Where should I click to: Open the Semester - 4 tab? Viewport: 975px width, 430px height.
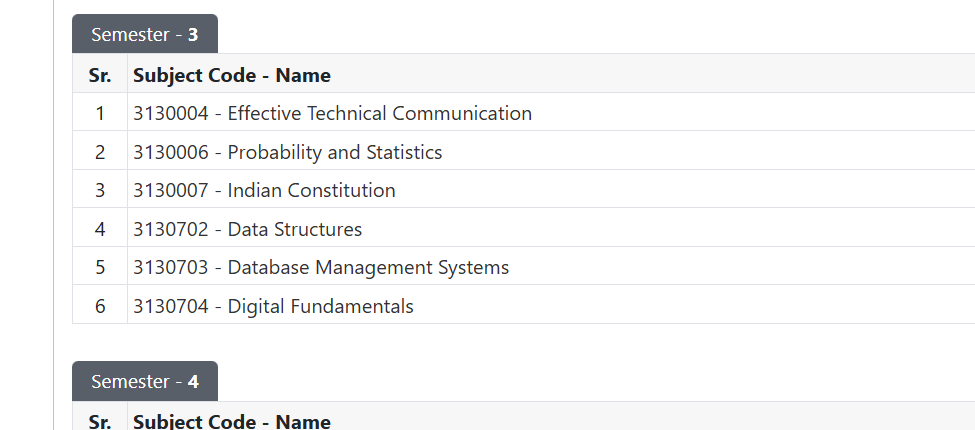tap(145, 381)
